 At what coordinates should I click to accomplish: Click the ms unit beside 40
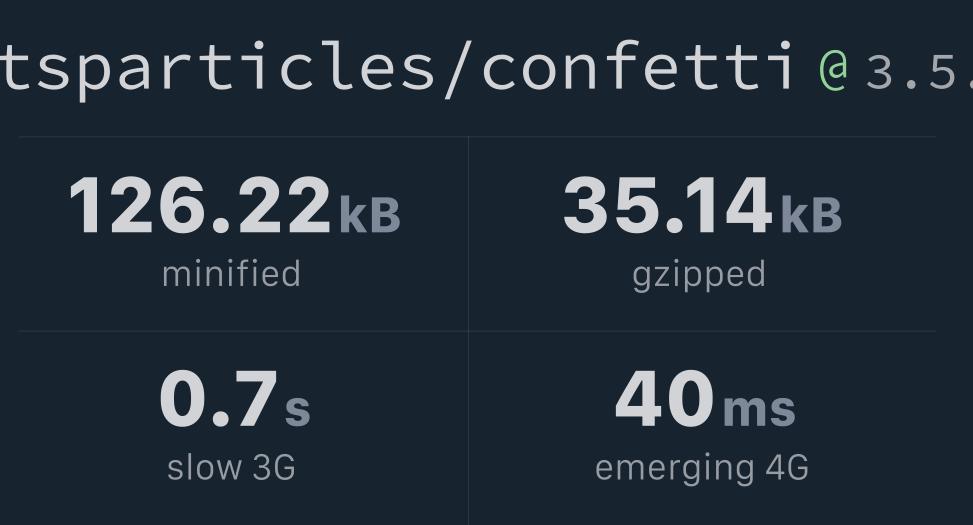[759, 410]
